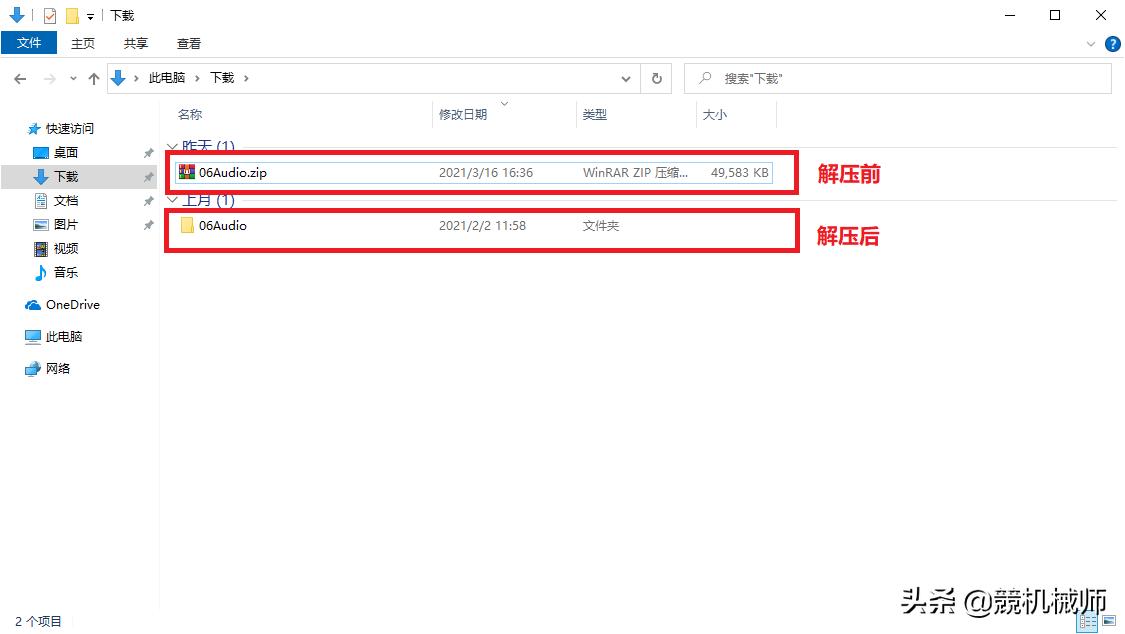Switch to the 主页 ribbon tab
The width and height of the screenshot is (1125, 634).
click(x=83, y=44)
